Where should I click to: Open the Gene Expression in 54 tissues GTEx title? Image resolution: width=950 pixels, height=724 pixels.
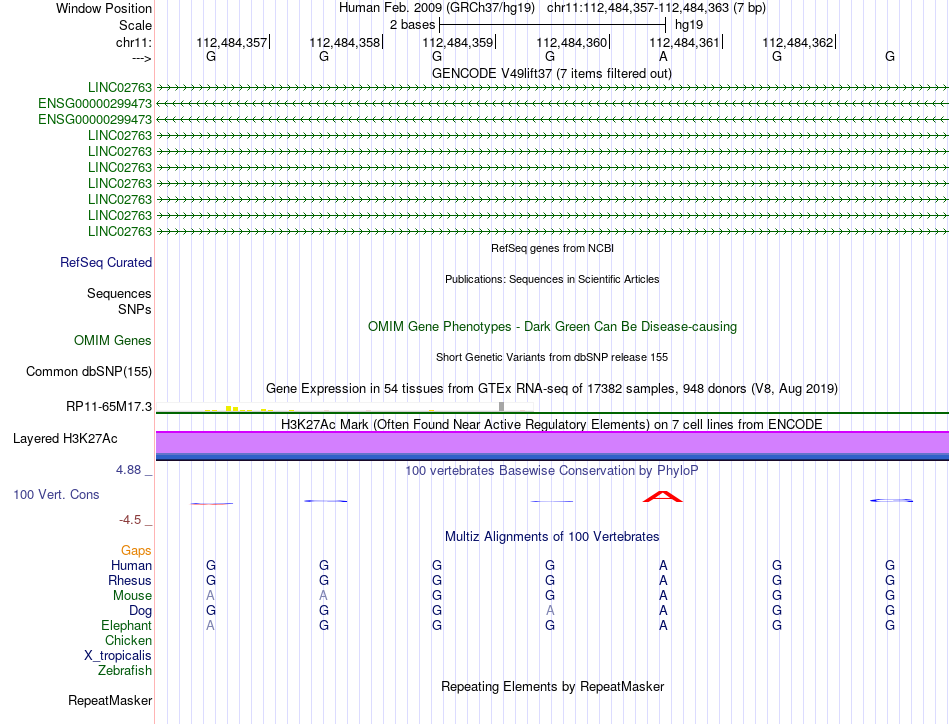point(552,388)
